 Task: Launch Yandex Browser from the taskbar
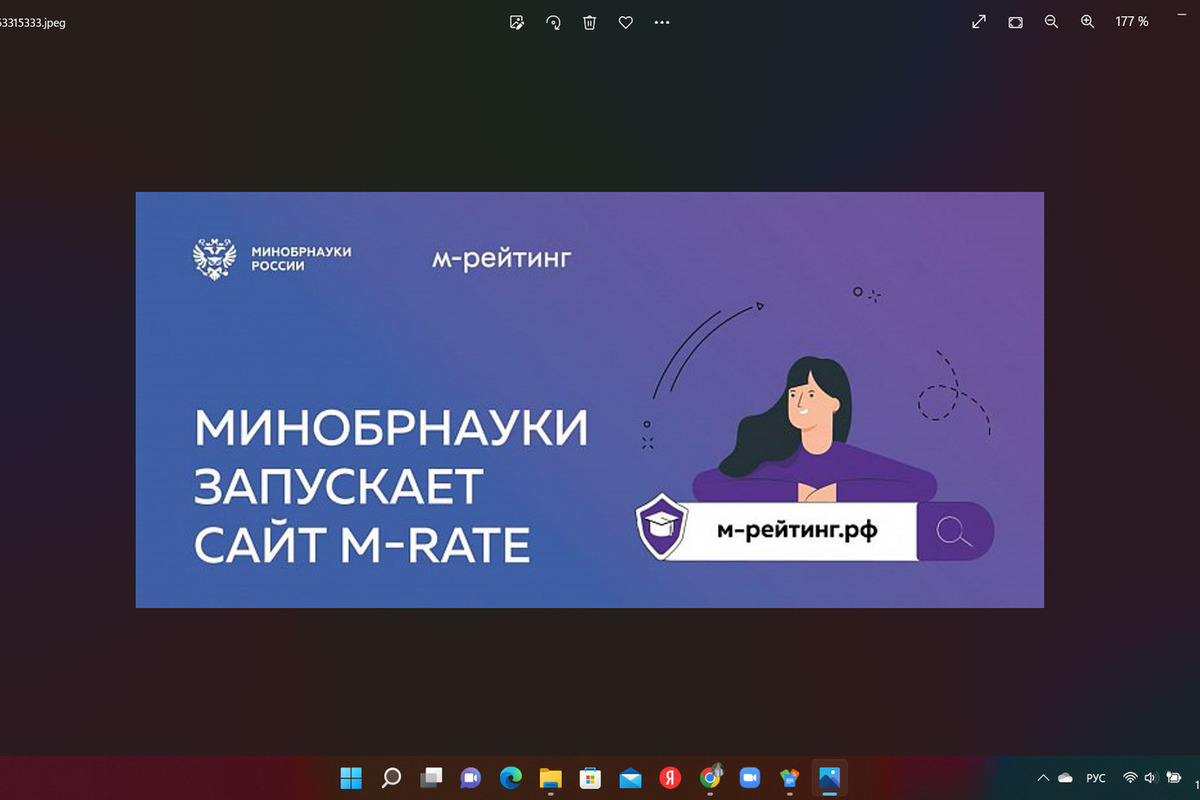coord(670,777)
